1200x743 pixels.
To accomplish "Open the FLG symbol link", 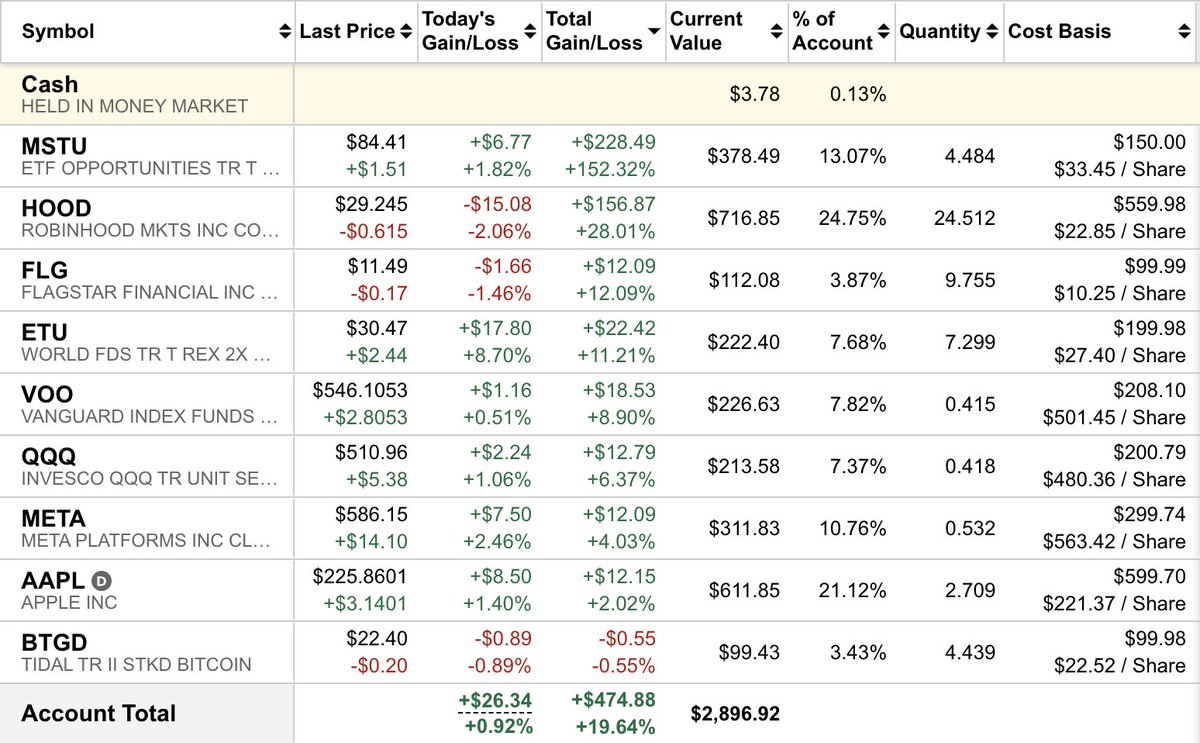I will click(45, 271).
